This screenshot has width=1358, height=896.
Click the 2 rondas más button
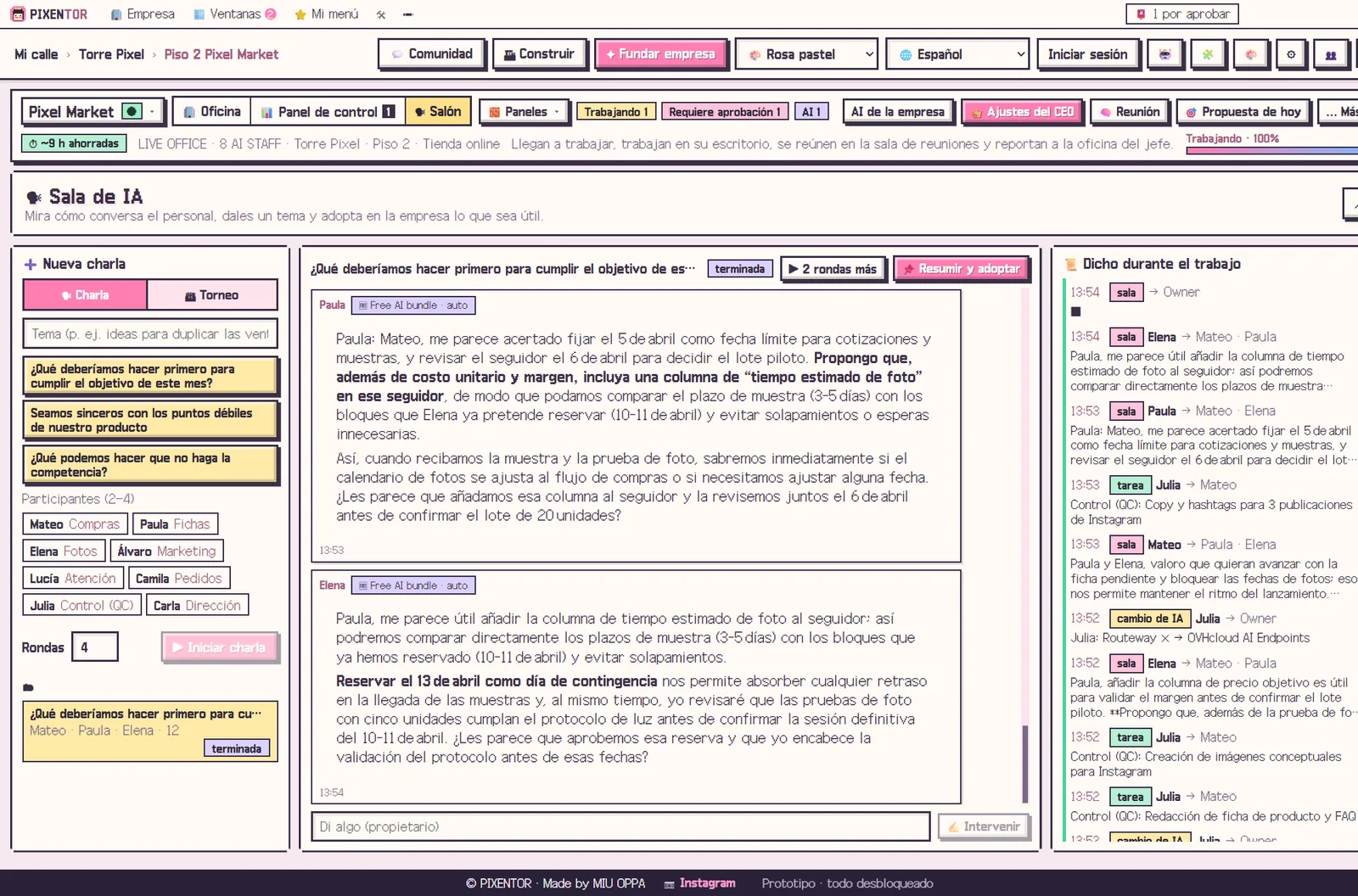832,269
